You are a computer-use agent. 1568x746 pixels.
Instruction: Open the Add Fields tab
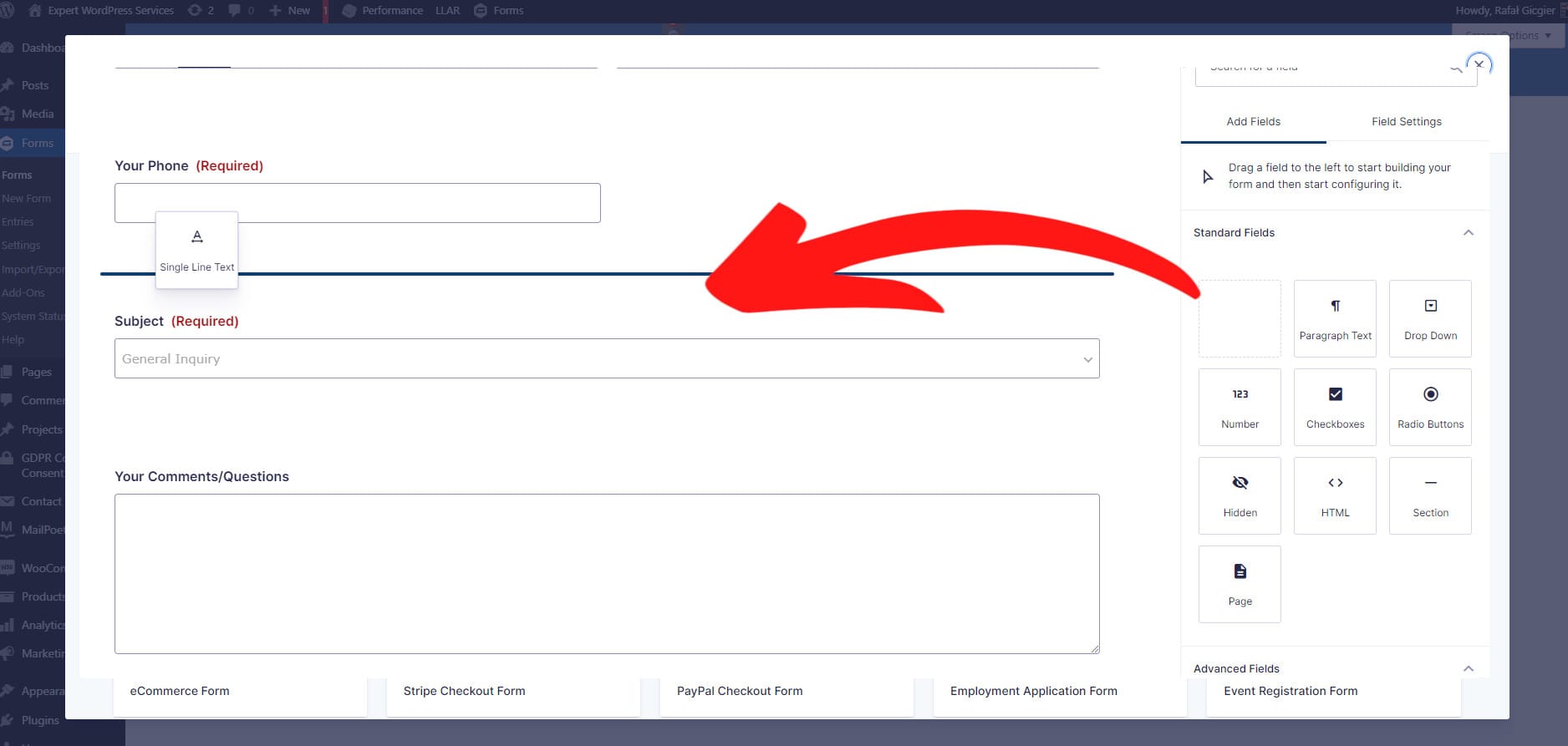1253,122
